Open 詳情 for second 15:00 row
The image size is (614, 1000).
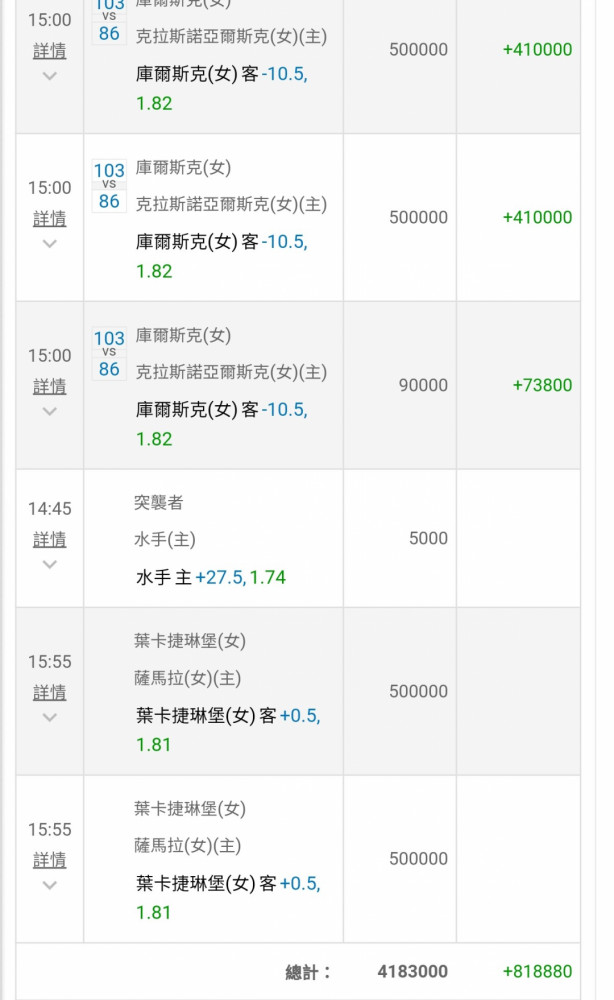tap(50, 219)
